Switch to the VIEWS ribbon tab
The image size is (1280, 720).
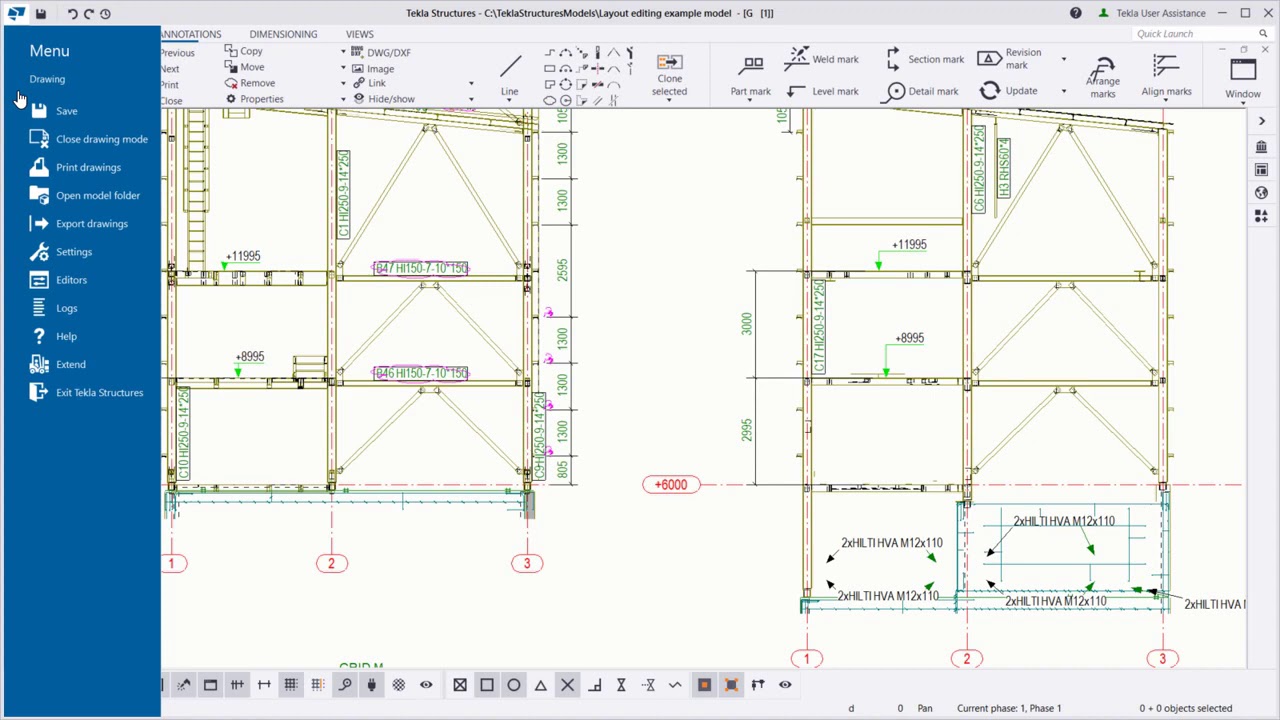pos(359,34)
